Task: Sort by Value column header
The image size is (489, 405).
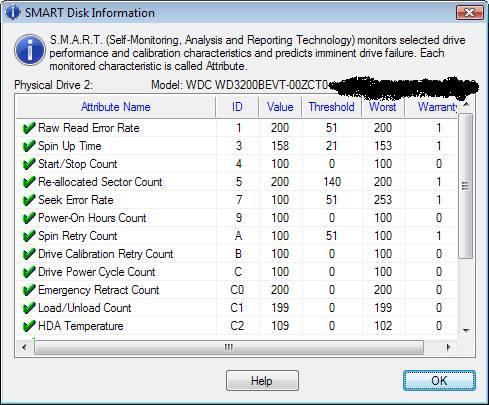Action: click(280, 107)
